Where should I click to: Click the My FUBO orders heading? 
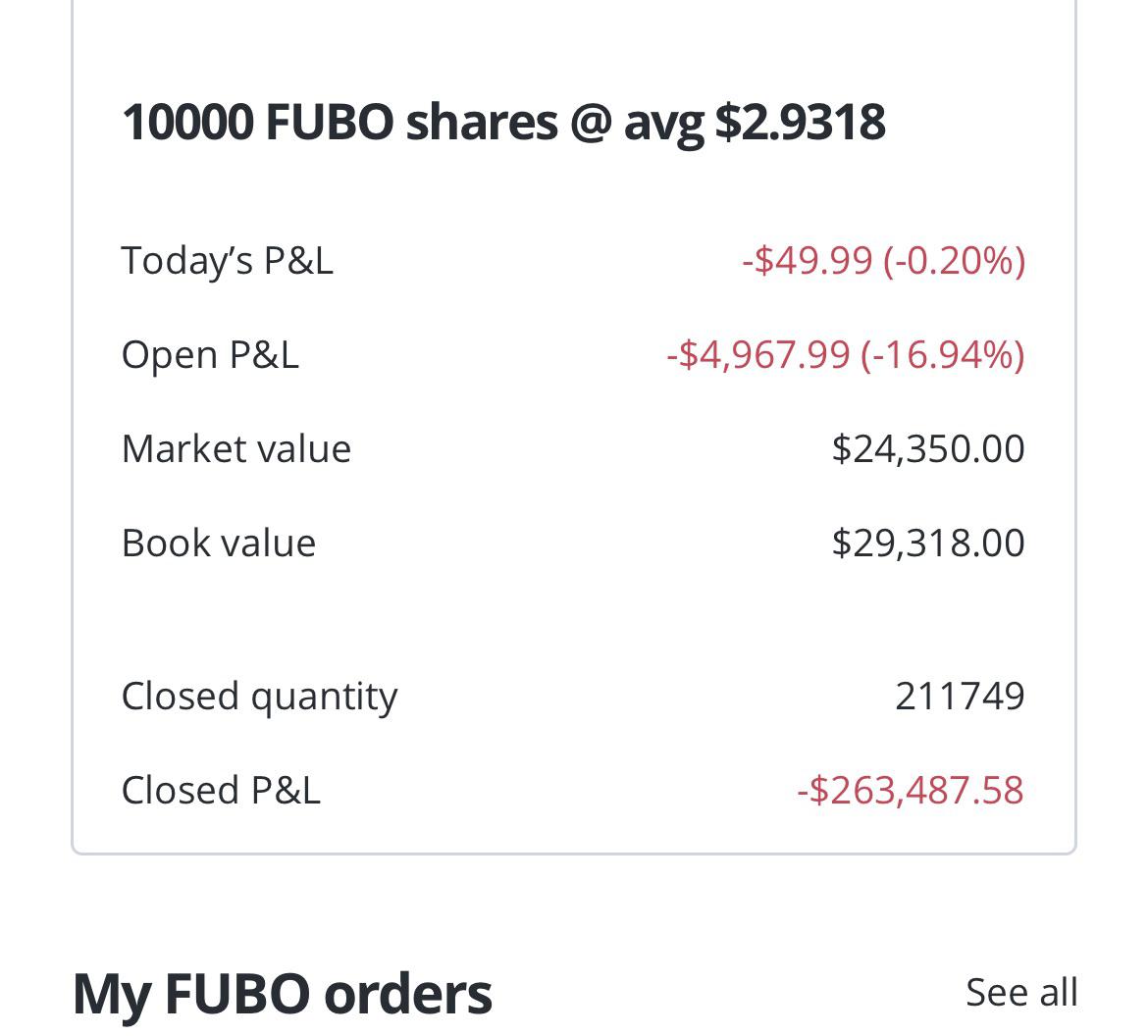coord(282,992)
